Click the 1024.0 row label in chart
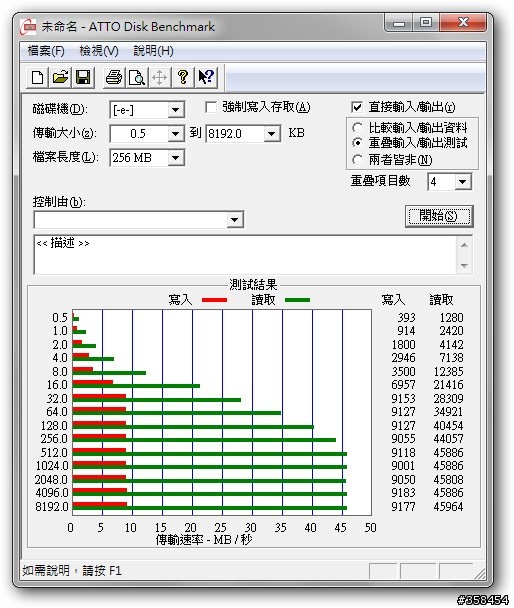The height and width of the screenshot is (608, 514). click(52, 466)
